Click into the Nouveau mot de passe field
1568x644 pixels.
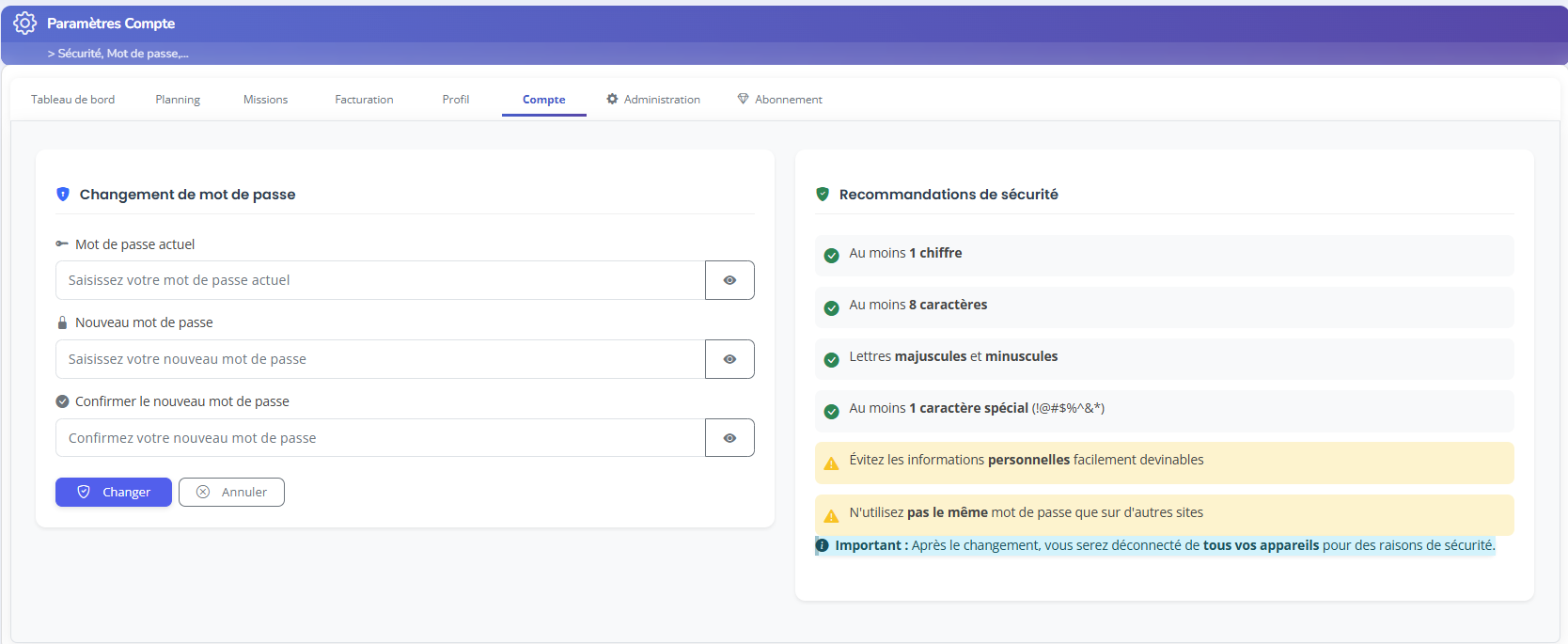[x=380, y=359]
